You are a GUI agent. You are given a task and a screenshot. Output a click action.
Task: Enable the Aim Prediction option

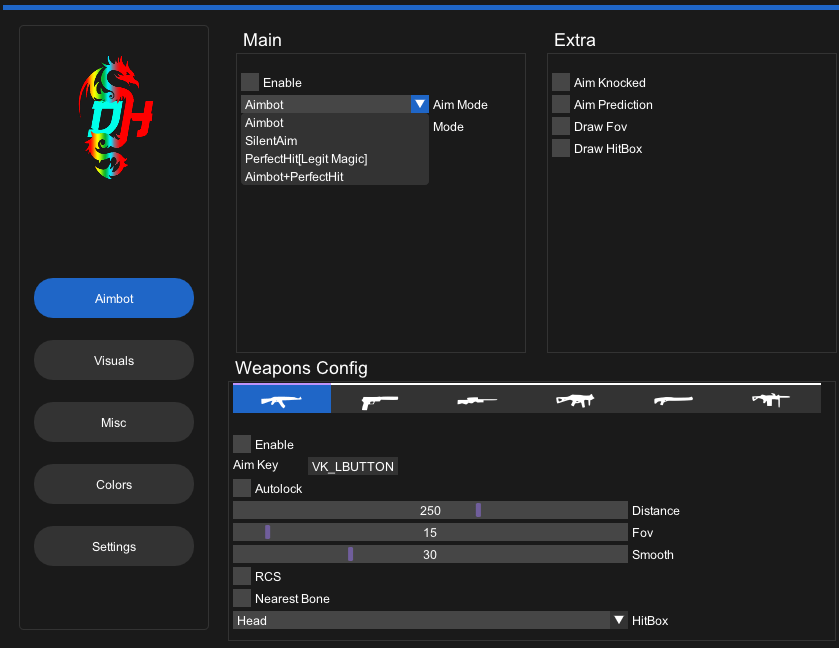561,104
